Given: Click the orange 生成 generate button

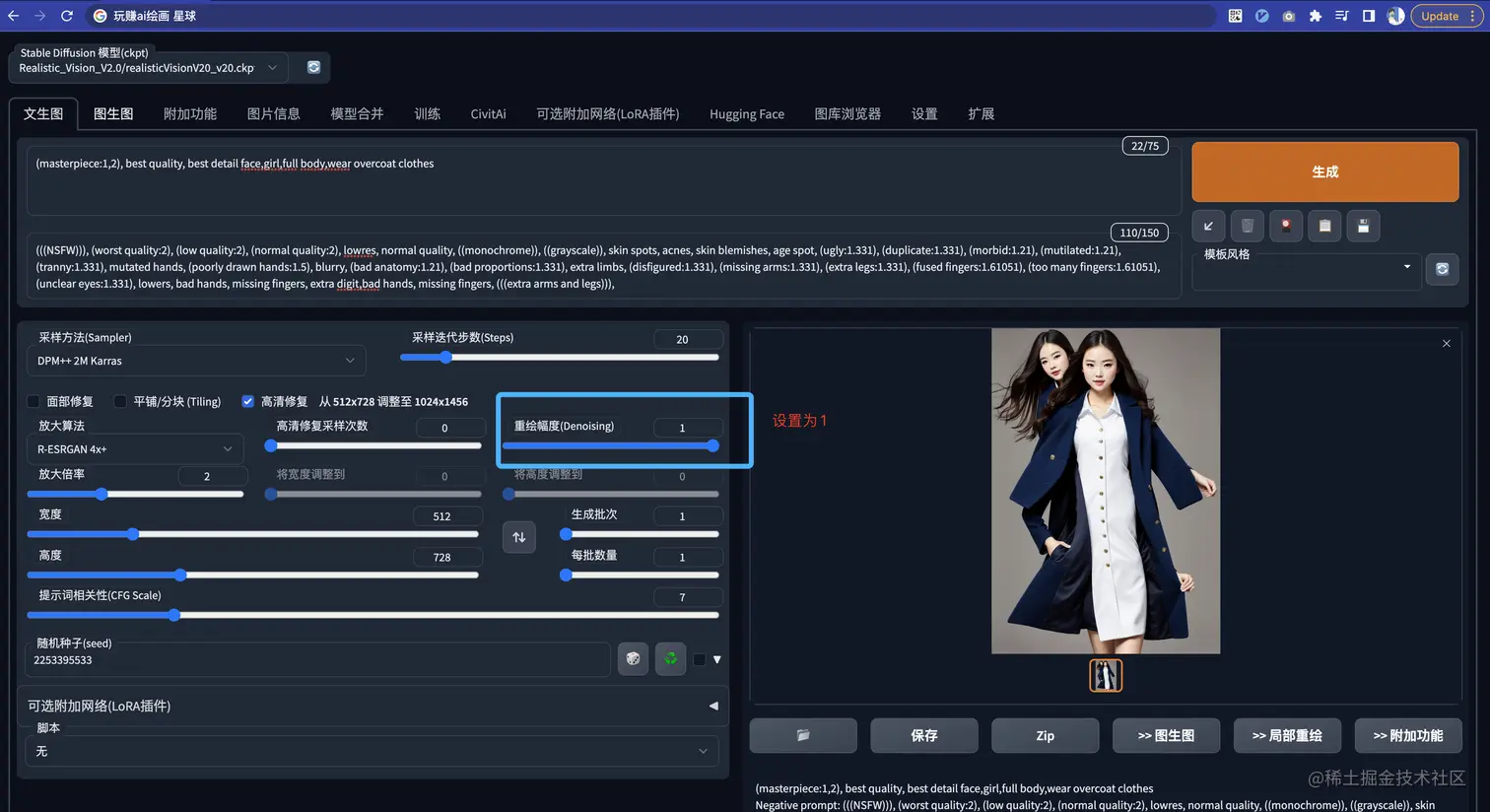Looking at the screenshot, I should [1325, 171].
